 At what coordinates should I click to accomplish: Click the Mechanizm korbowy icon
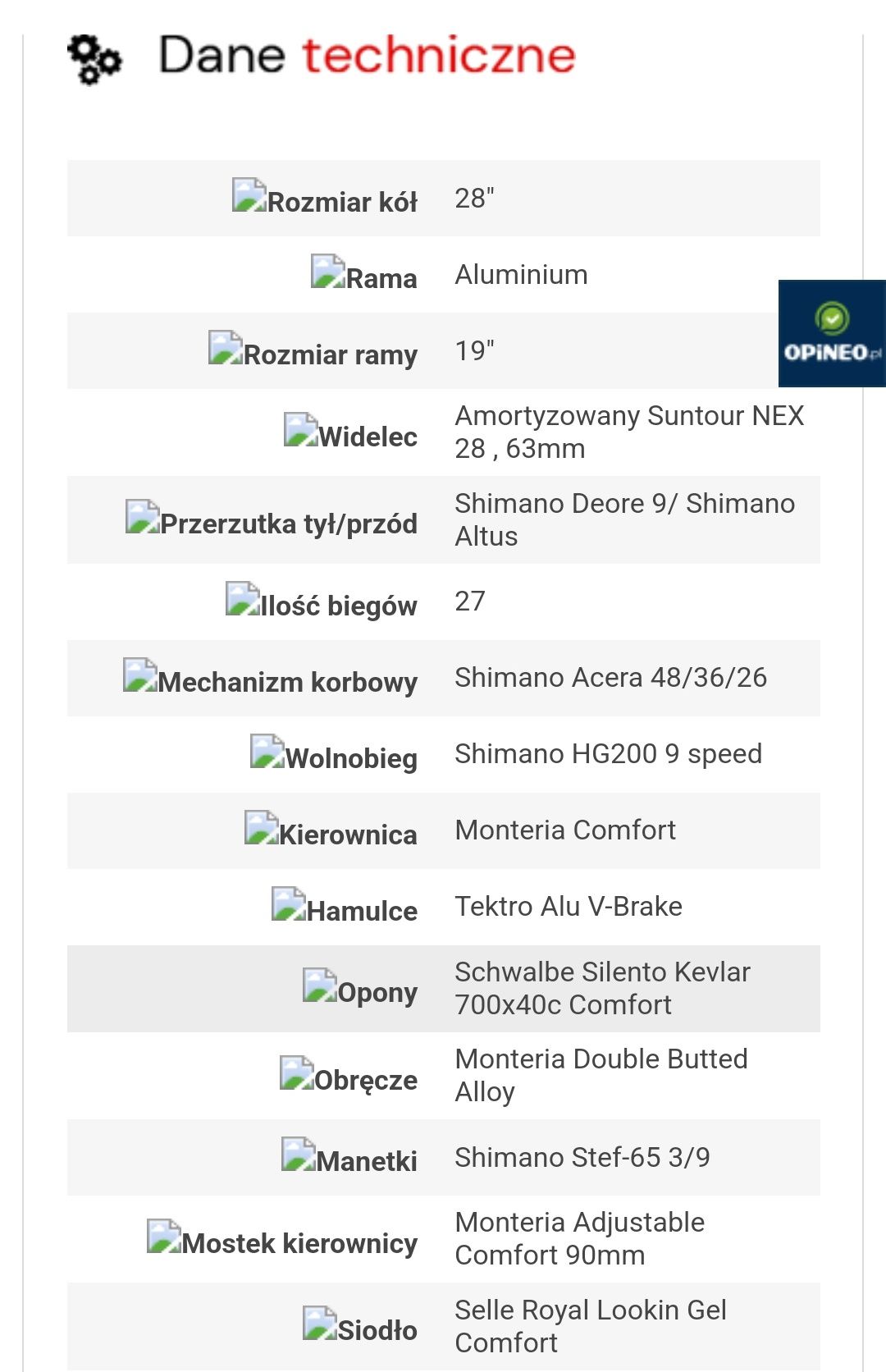(x=140, y=675)
